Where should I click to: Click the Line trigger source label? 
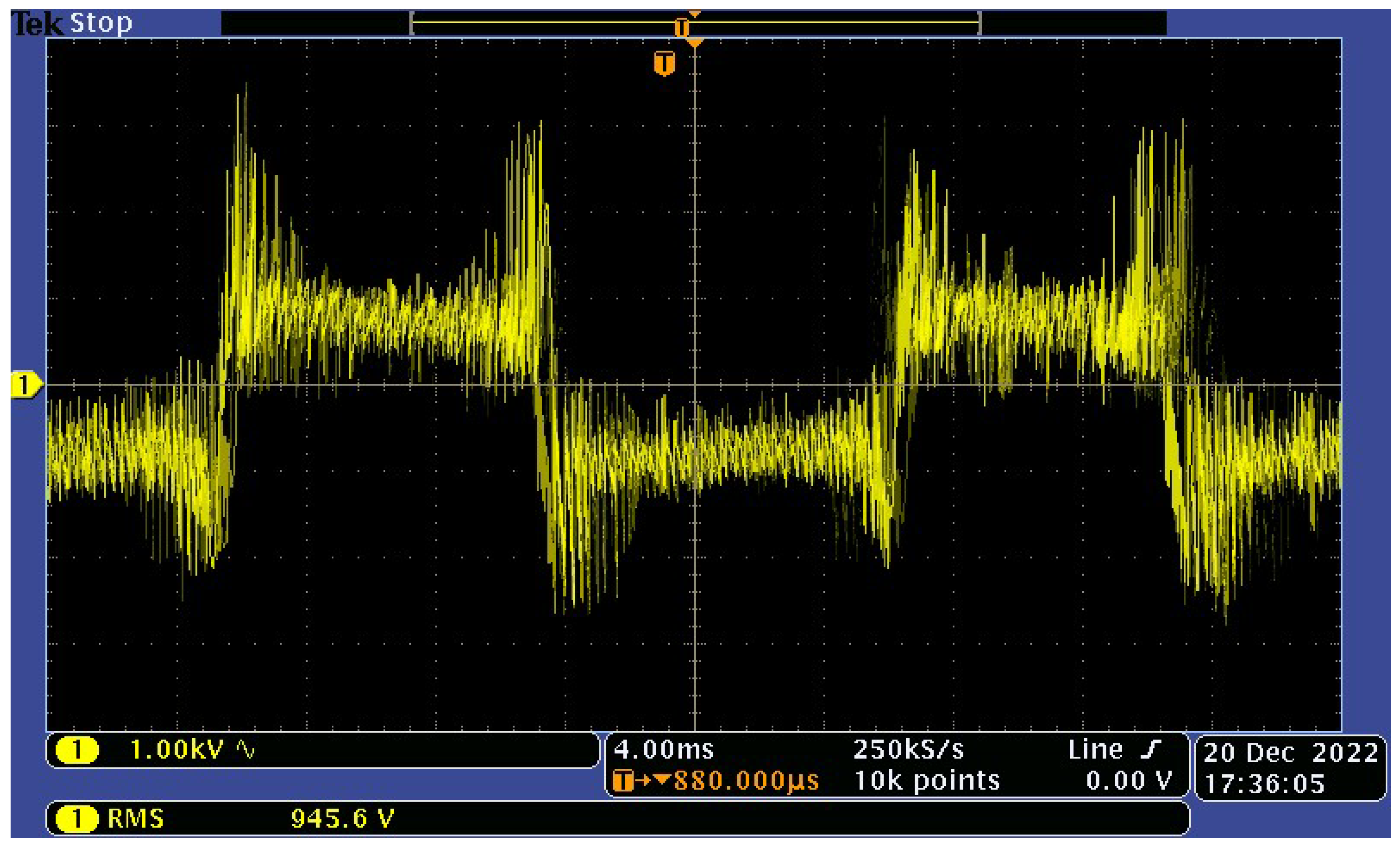[1095, 750]
